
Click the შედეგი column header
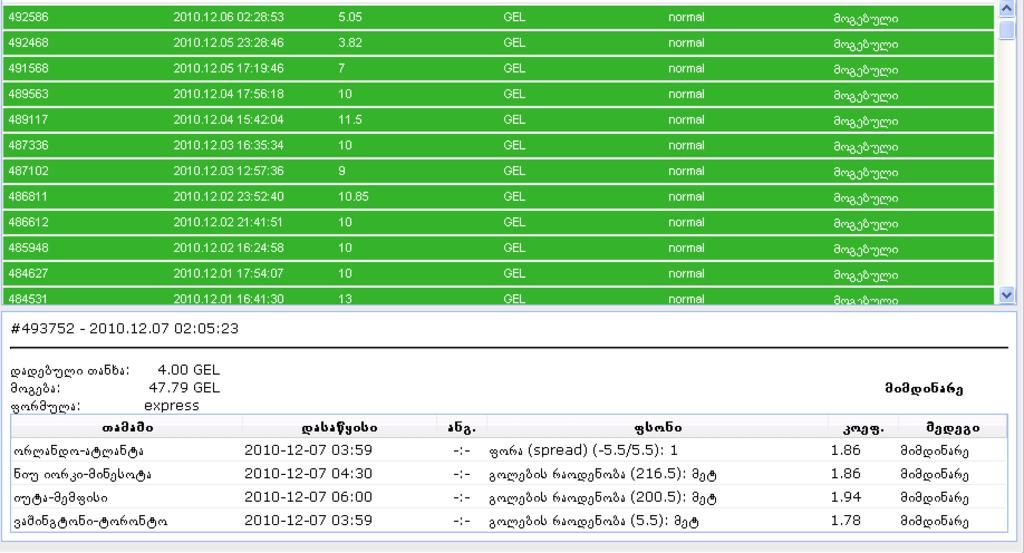click(x=953, y=428)
